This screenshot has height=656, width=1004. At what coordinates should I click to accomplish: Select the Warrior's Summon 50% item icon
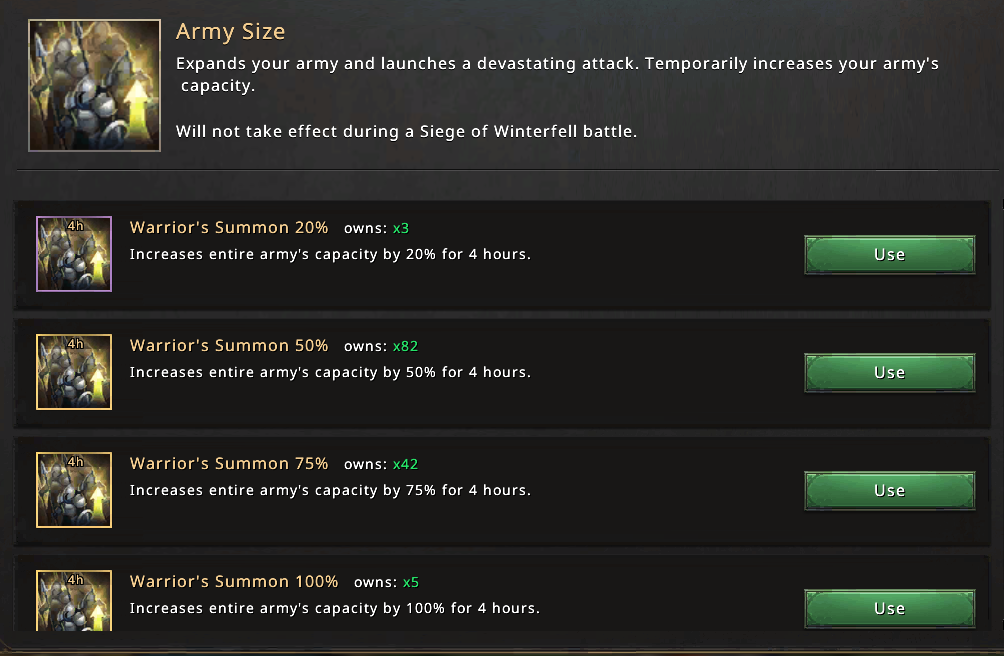point(74,371)
